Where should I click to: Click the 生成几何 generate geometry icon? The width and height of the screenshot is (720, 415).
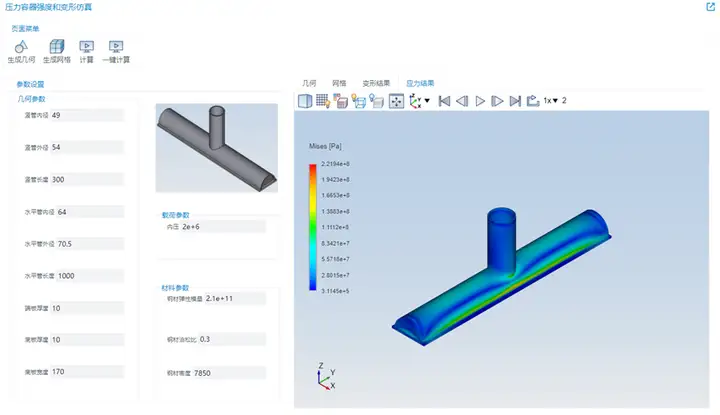pos(21,46)
